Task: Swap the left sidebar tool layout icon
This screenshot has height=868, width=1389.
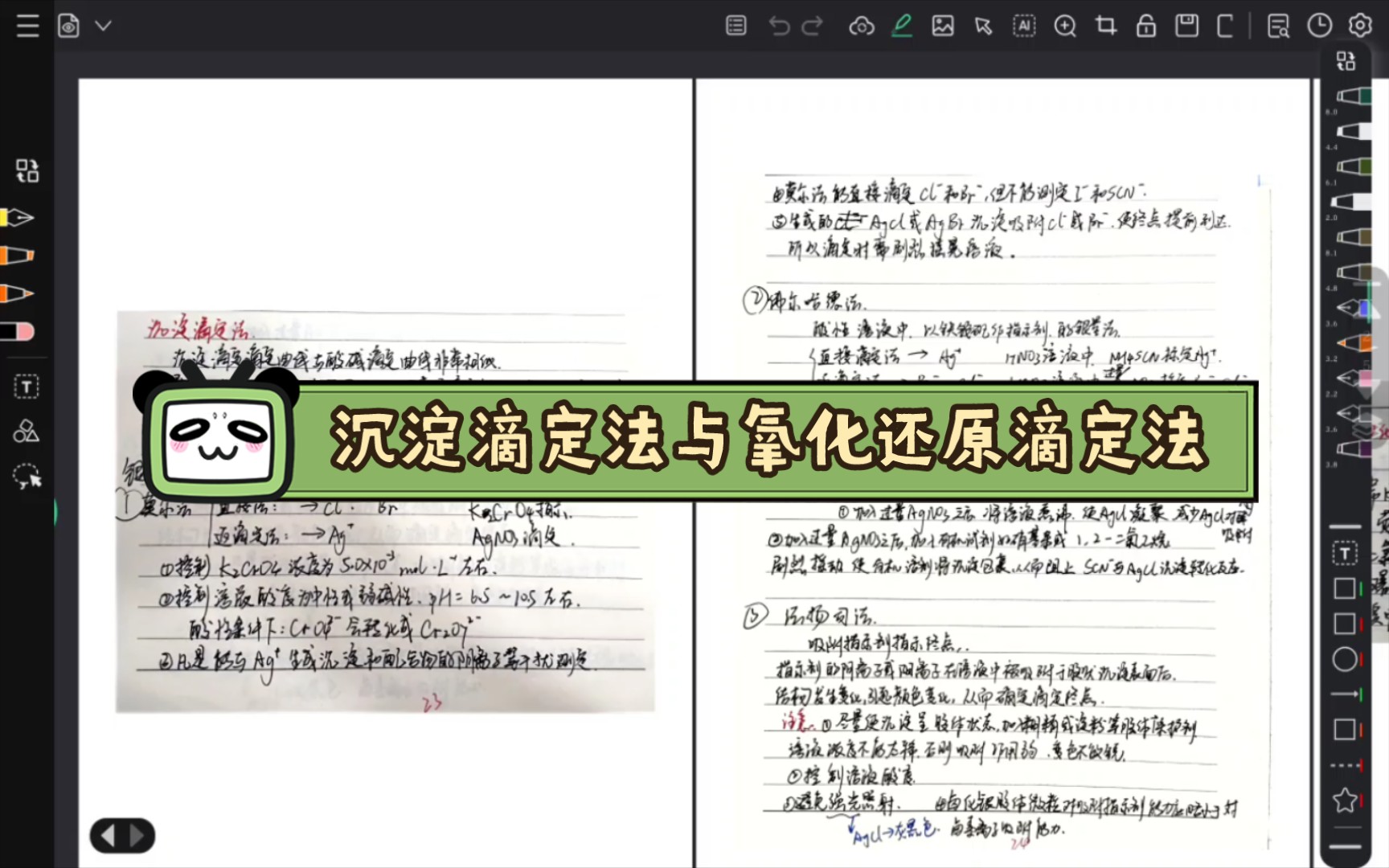Action: click(x=27, y=170)
